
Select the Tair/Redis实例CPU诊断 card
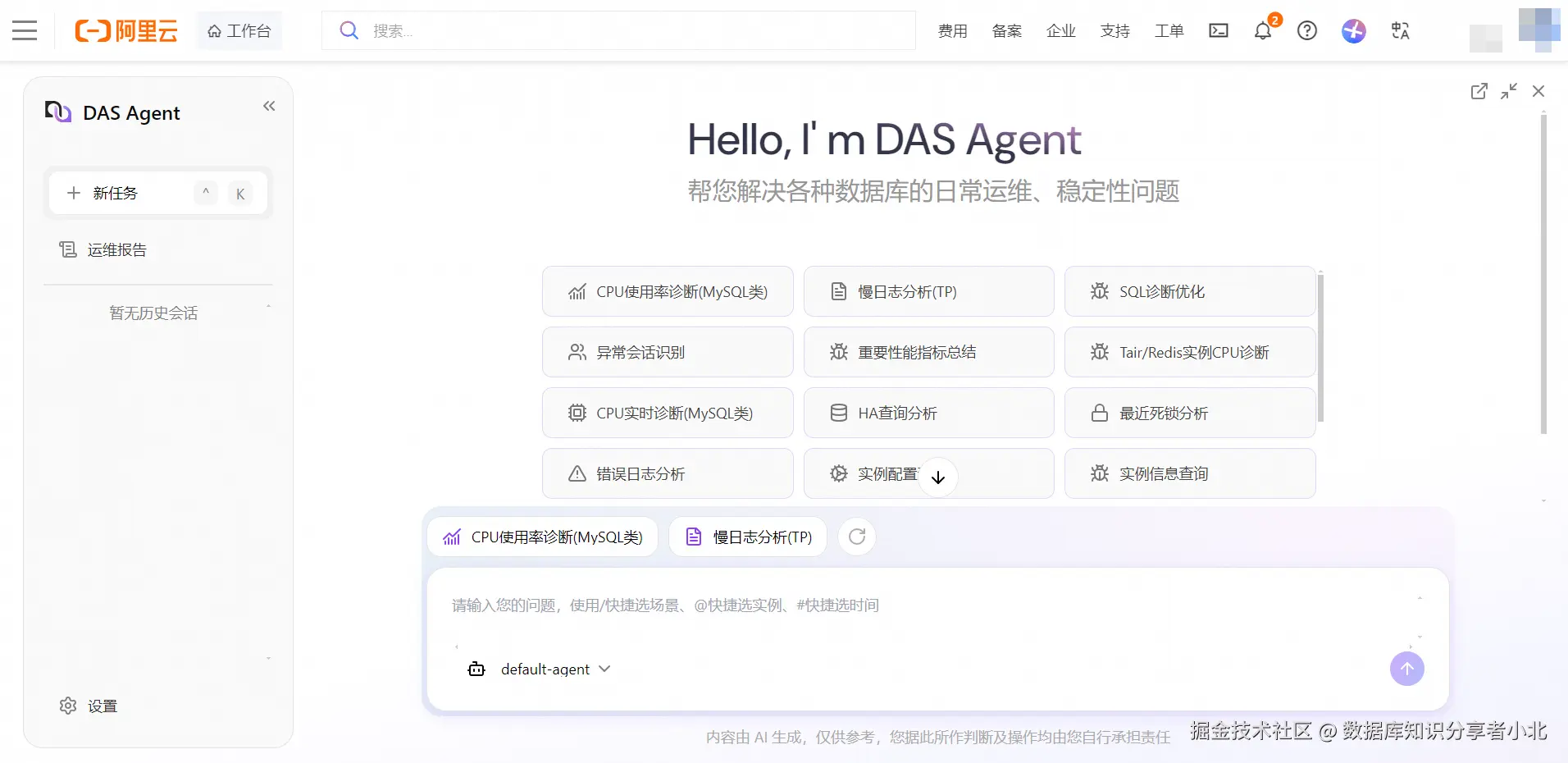tap(1190, 352)
